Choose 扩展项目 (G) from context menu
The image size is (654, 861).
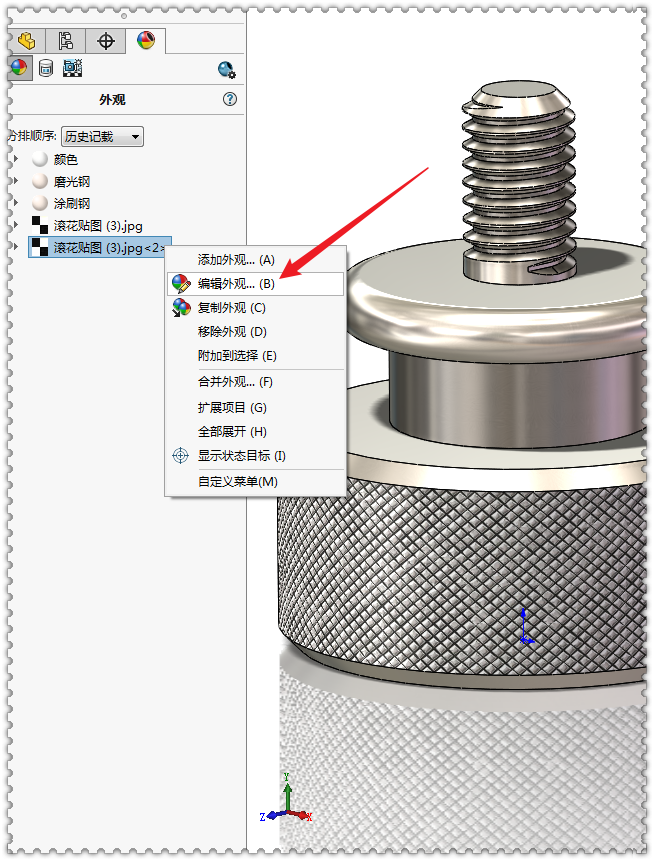point(255,407)
